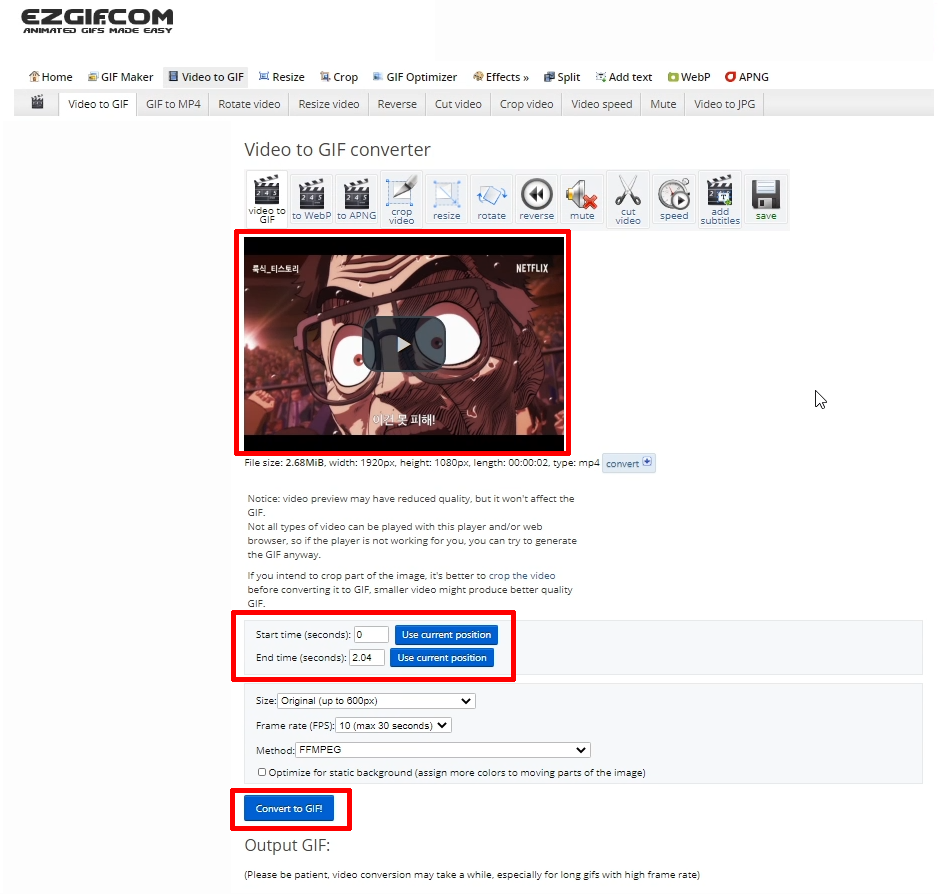The height and width of the screenshot is (894, 940).
Task: Switch to the Video speed tab
Action: pyautogui.click(x=601, y=104)
